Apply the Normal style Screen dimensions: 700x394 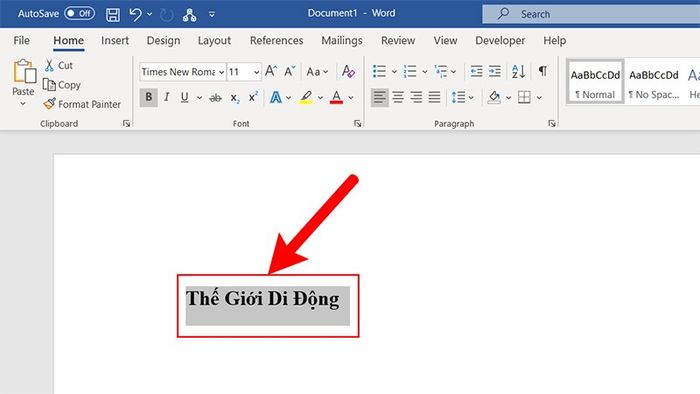click(x=595, y=82)
